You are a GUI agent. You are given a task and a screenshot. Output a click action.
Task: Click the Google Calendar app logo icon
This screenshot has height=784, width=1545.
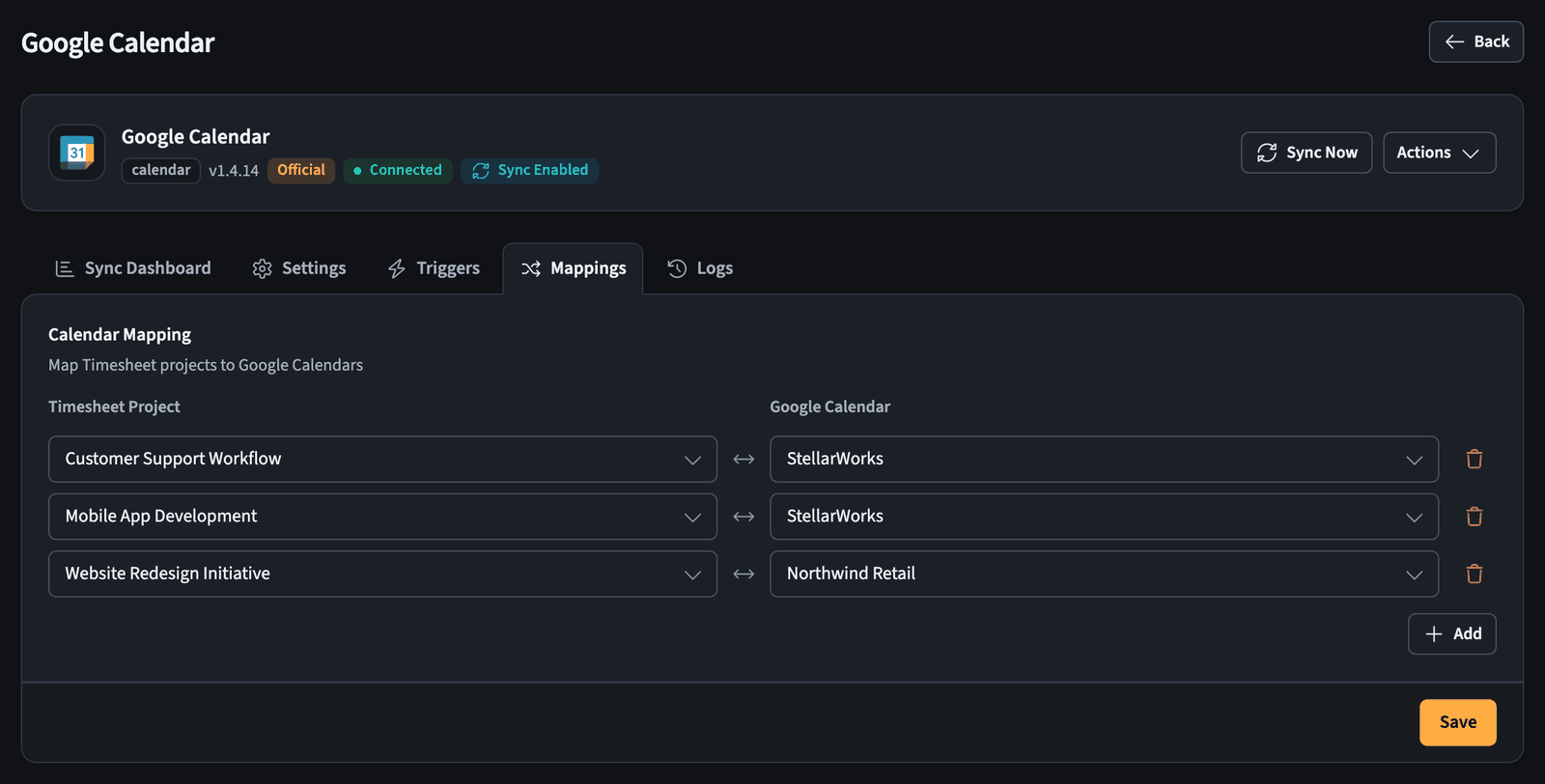(x=77, y=153)
